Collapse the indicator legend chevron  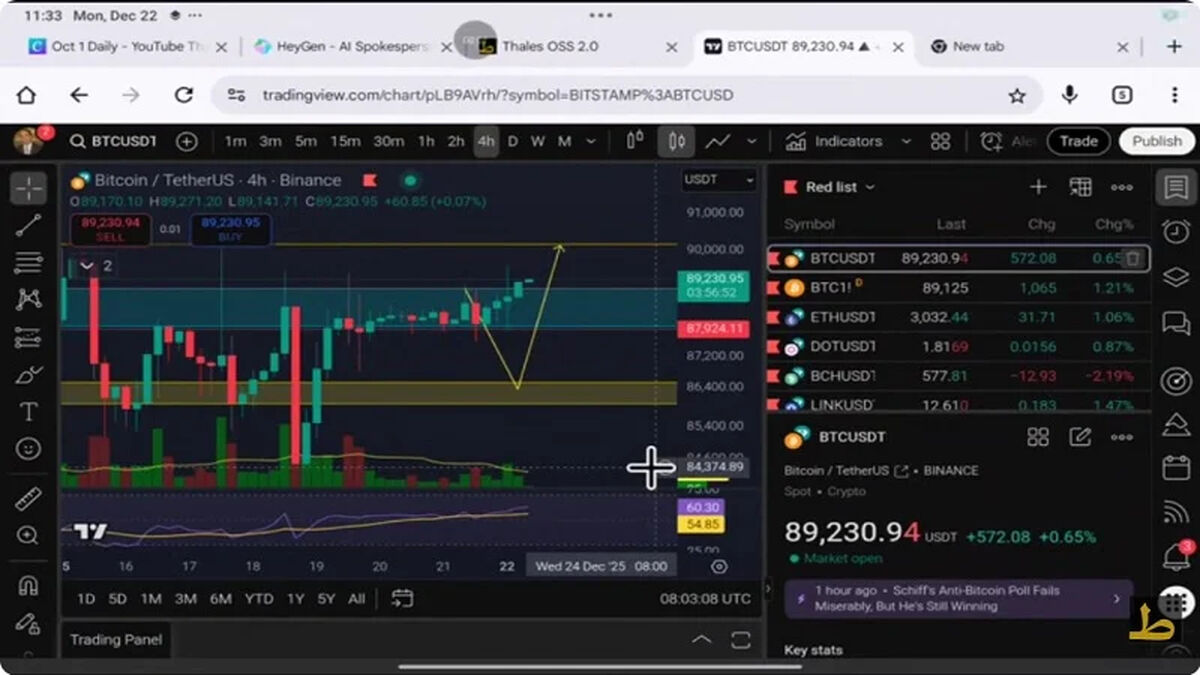point(87,266)
